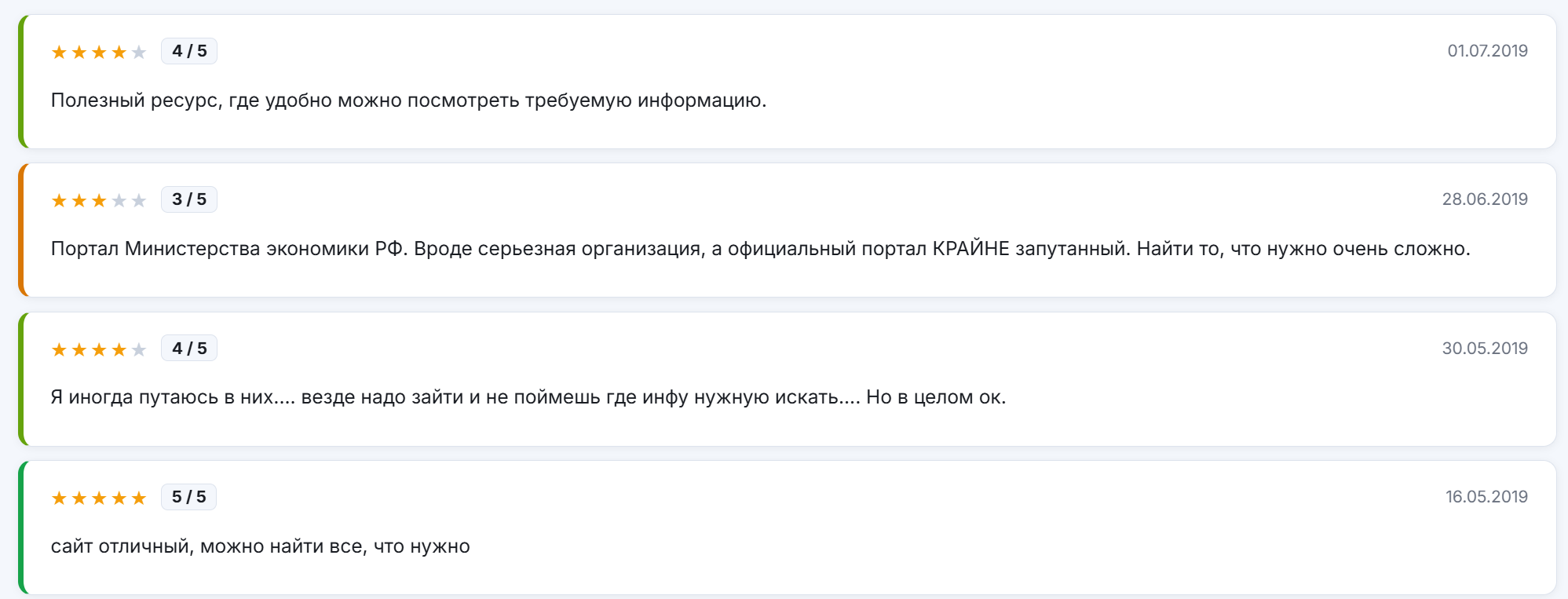Click the grey fifth star in the 30.05.2019 review

pos(139,349)
